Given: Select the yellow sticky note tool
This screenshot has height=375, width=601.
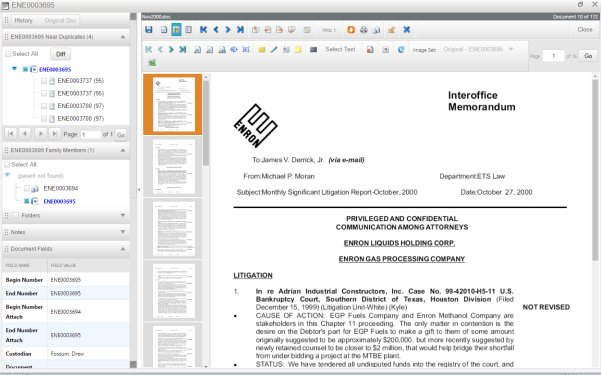Looking at the screenshot, I should coord(298,49).
